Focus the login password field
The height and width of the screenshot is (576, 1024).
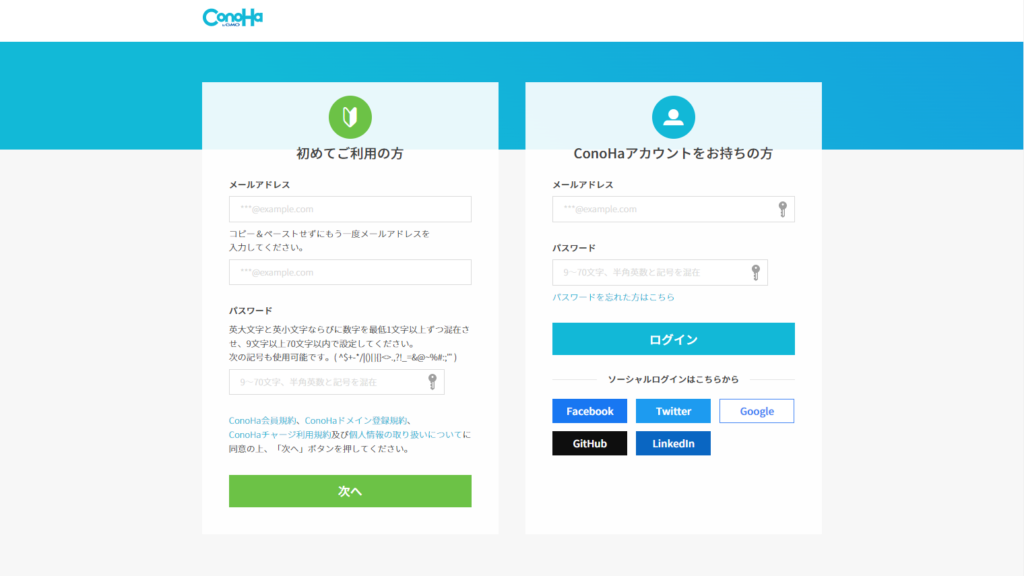[x=660, y=272]
